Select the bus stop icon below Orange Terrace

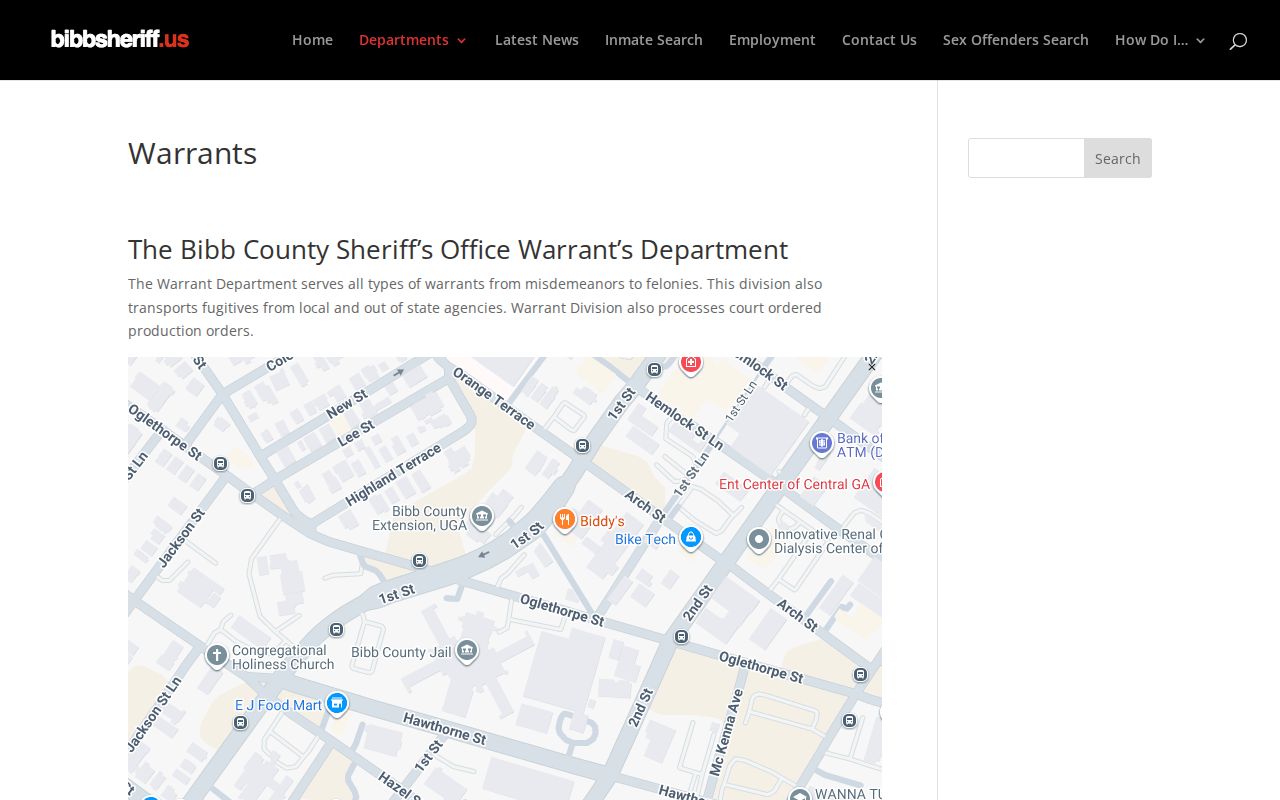coord(583,445)
